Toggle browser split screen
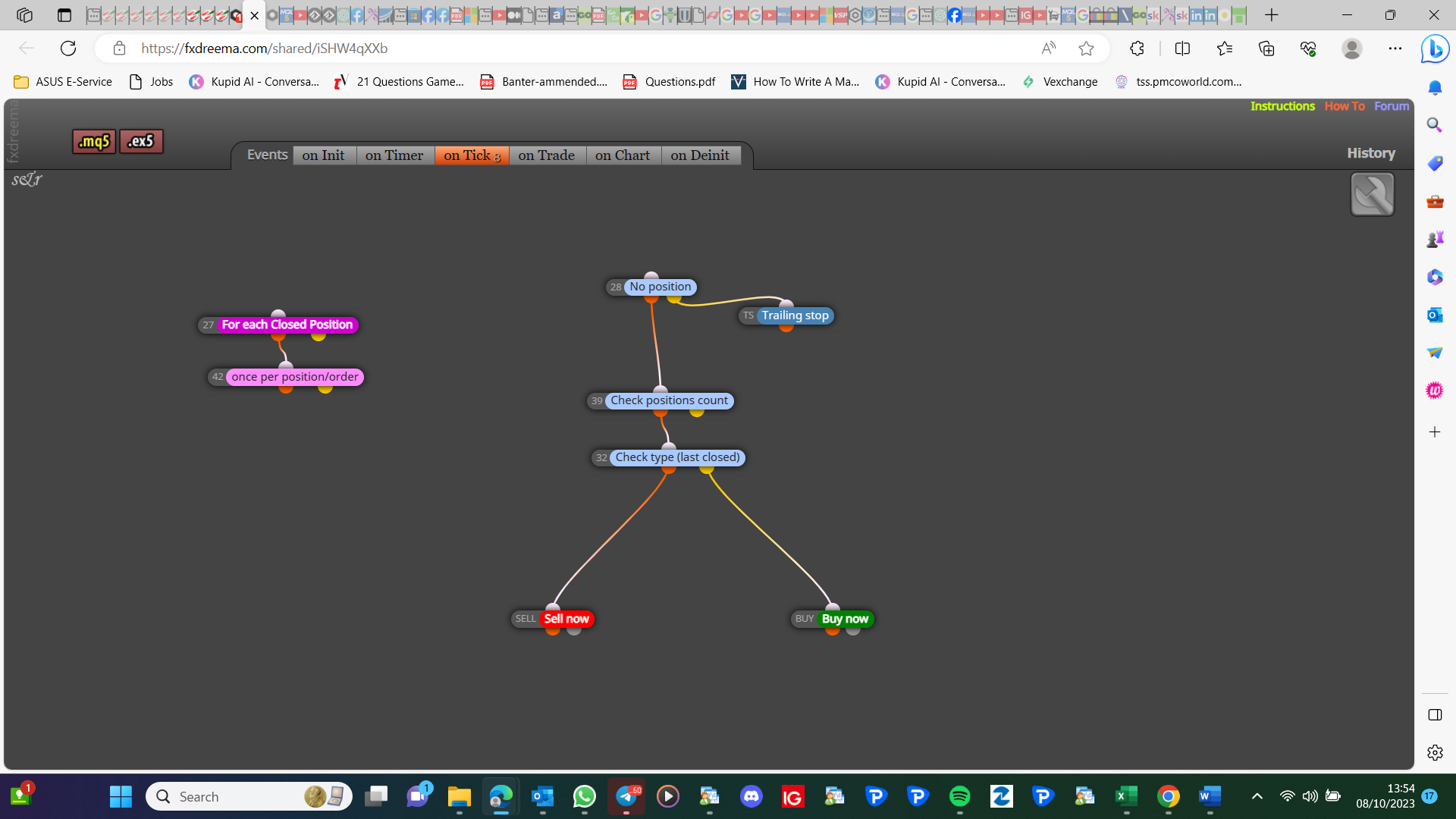 [1182, 49]
